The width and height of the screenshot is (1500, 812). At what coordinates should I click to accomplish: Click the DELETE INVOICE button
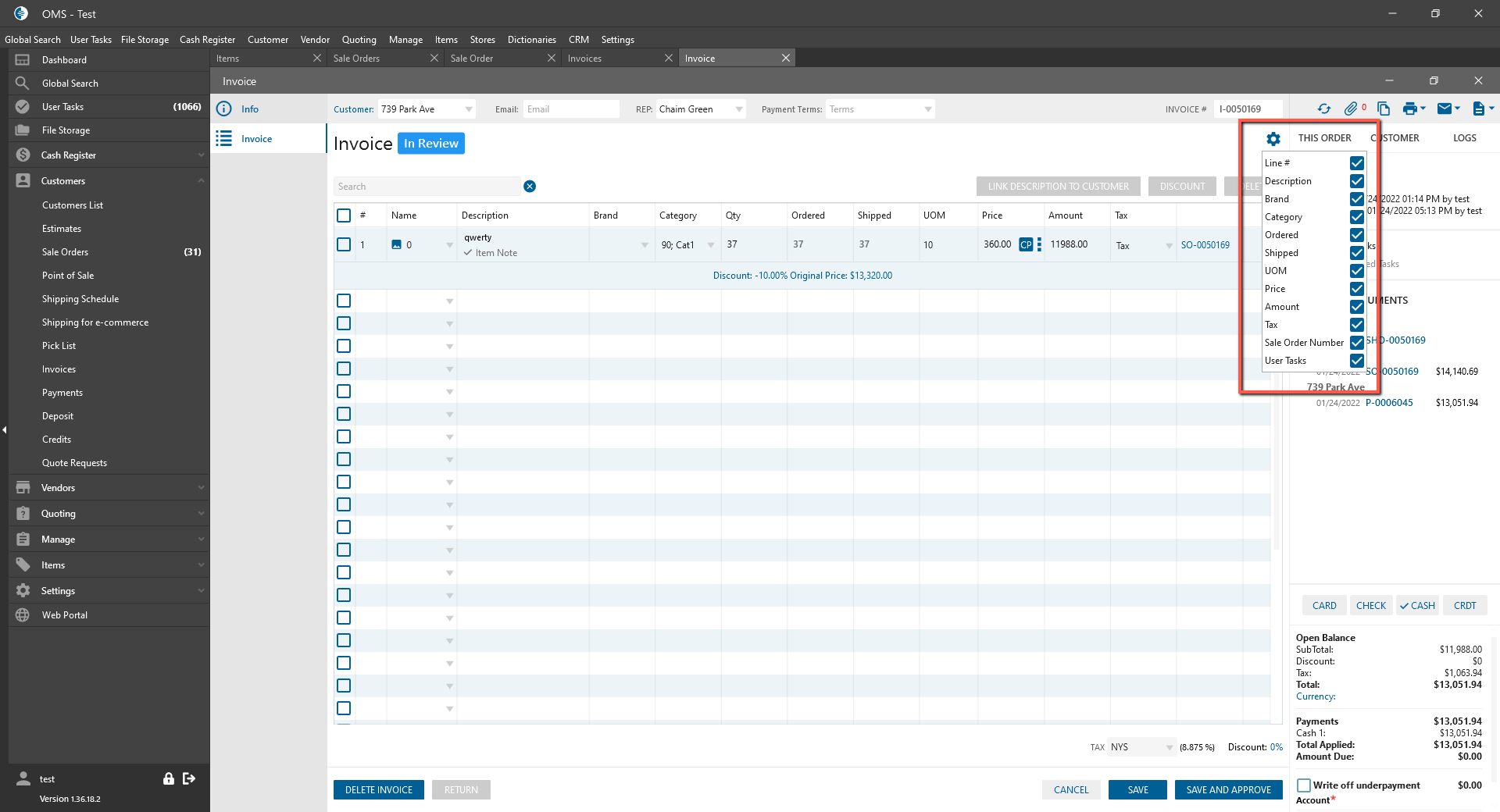379,790
